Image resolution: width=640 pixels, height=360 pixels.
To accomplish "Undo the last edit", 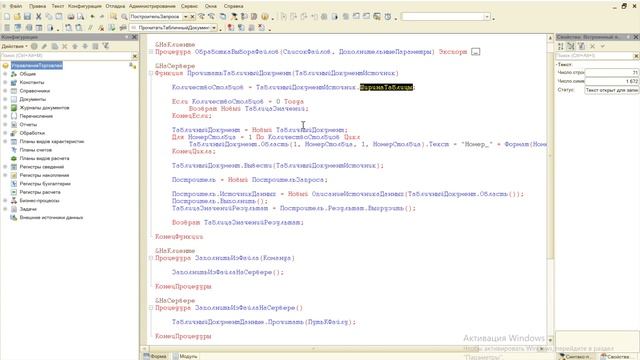I will tap(93, 17).
